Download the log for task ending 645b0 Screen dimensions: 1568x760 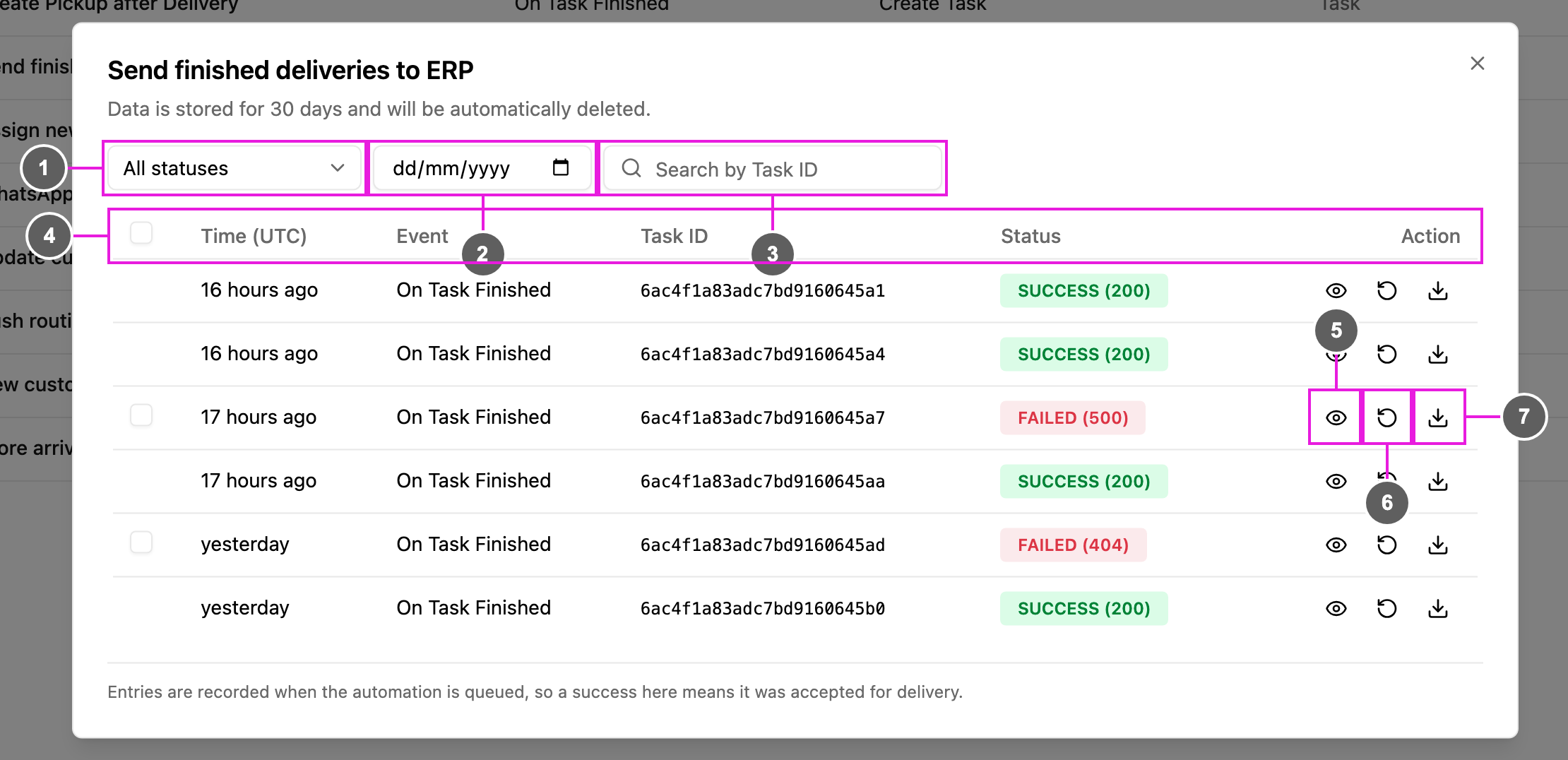point(1438,608)
